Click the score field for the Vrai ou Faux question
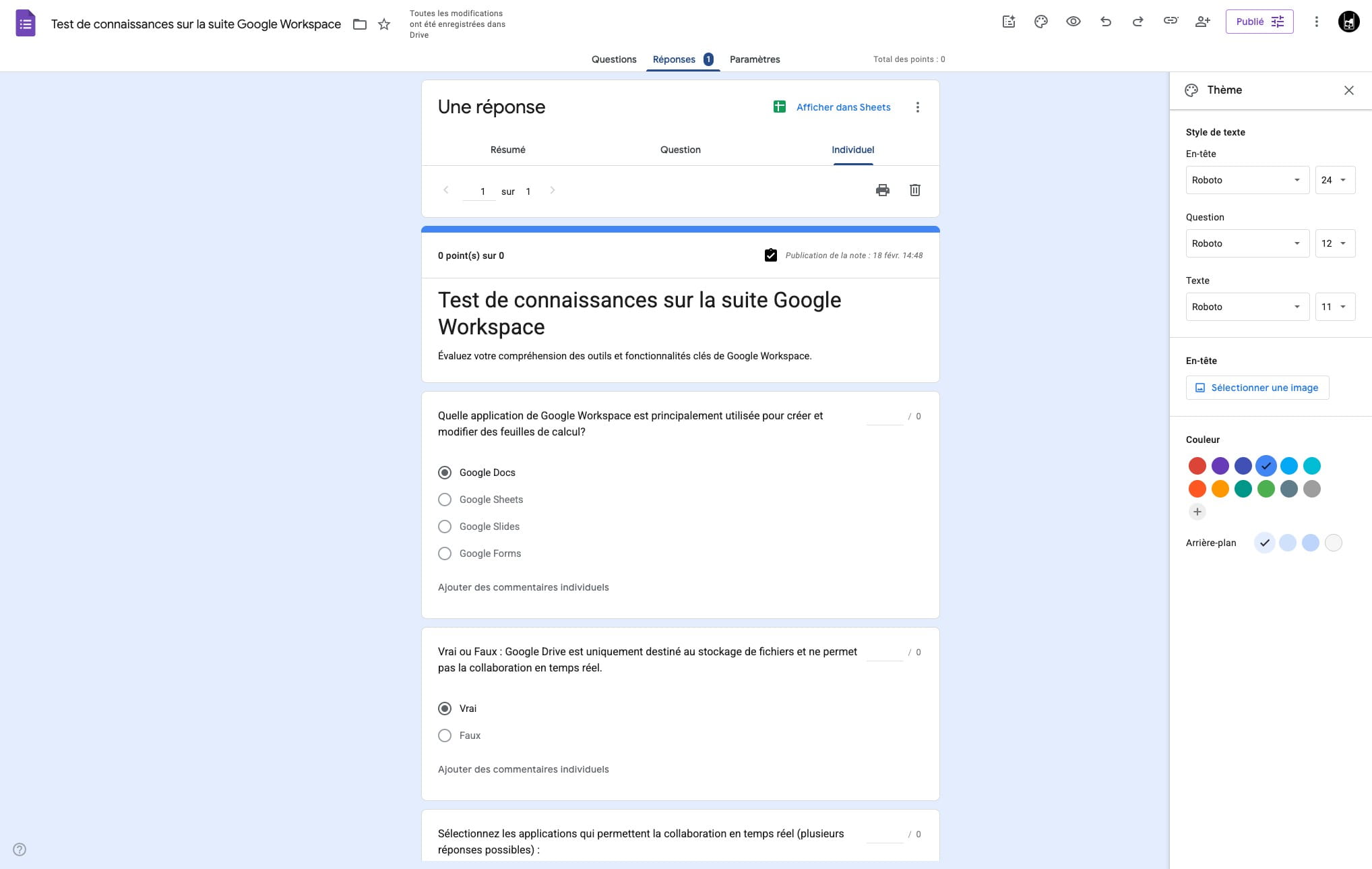 click(884, 653)
